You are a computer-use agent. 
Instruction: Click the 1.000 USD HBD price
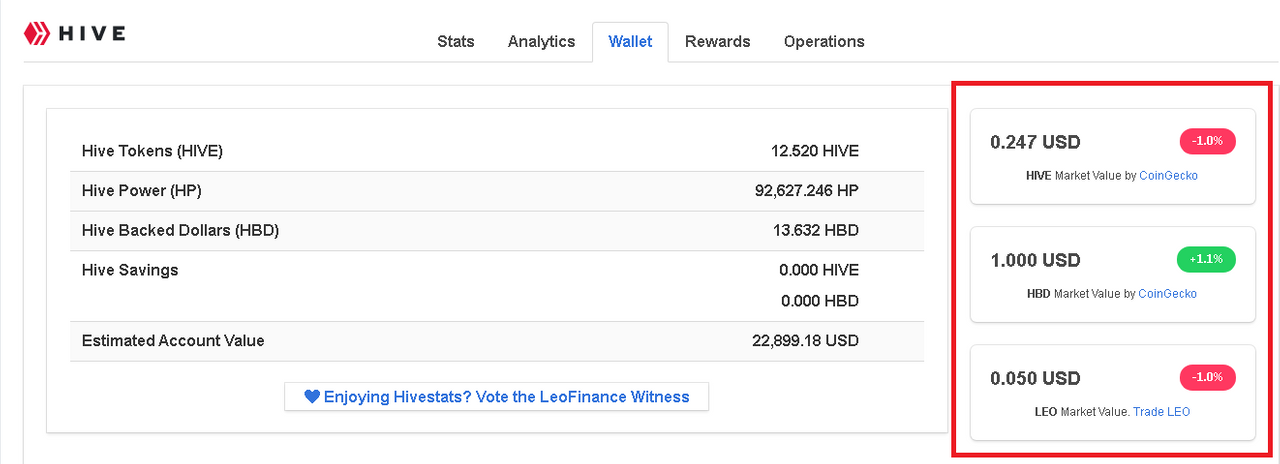[1035, 260]
